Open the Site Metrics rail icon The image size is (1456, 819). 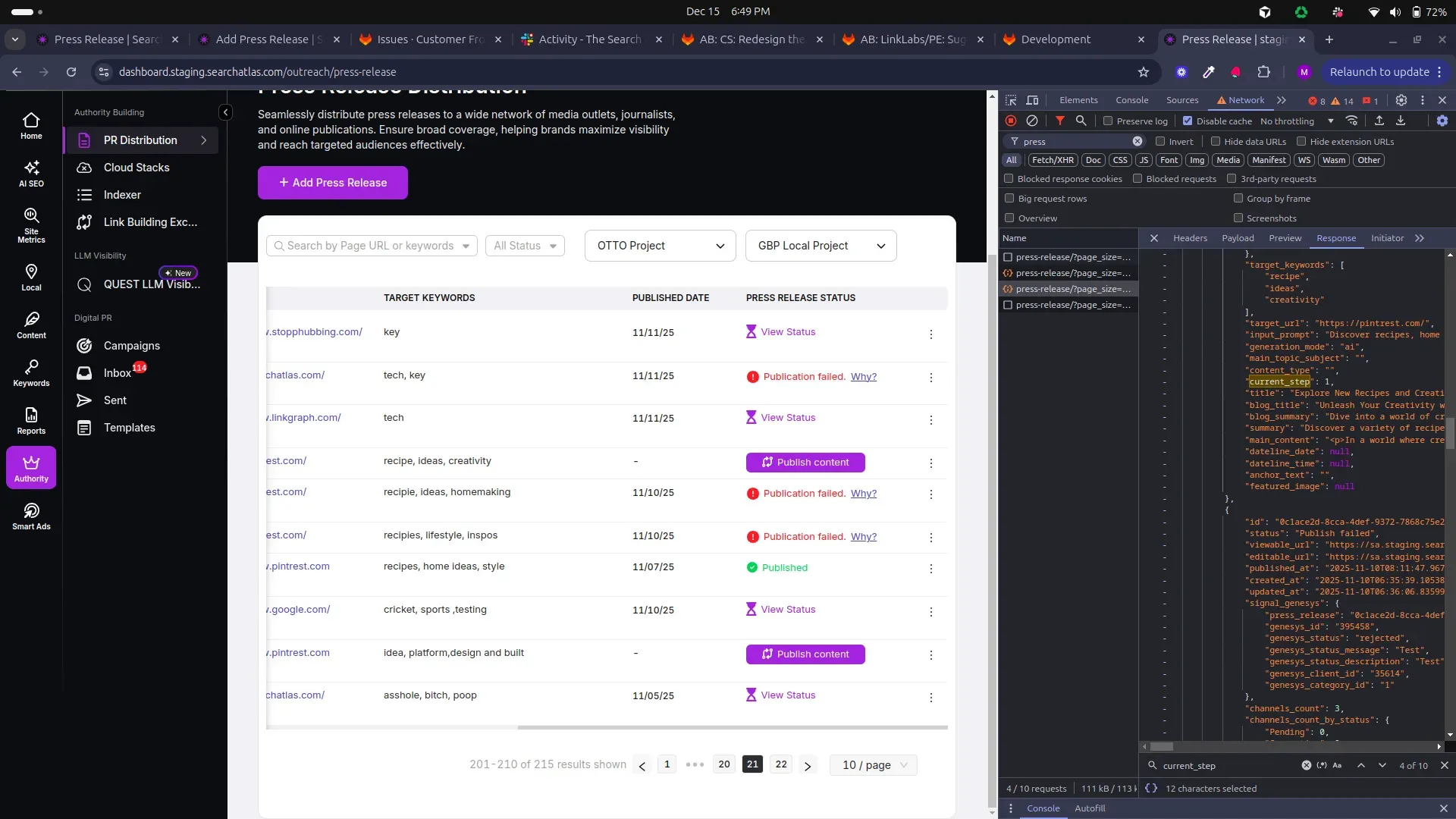tap(31, 225)
